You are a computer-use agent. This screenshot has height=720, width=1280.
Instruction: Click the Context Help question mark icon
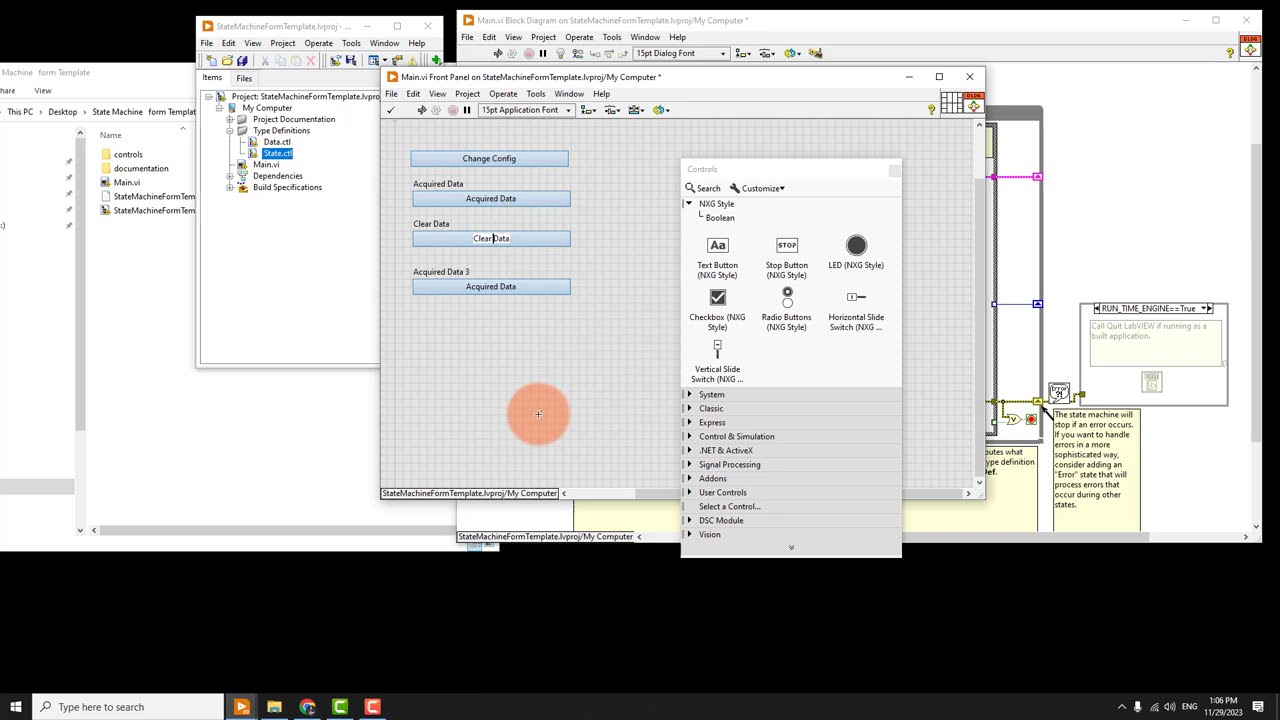(x=931, y=109)
